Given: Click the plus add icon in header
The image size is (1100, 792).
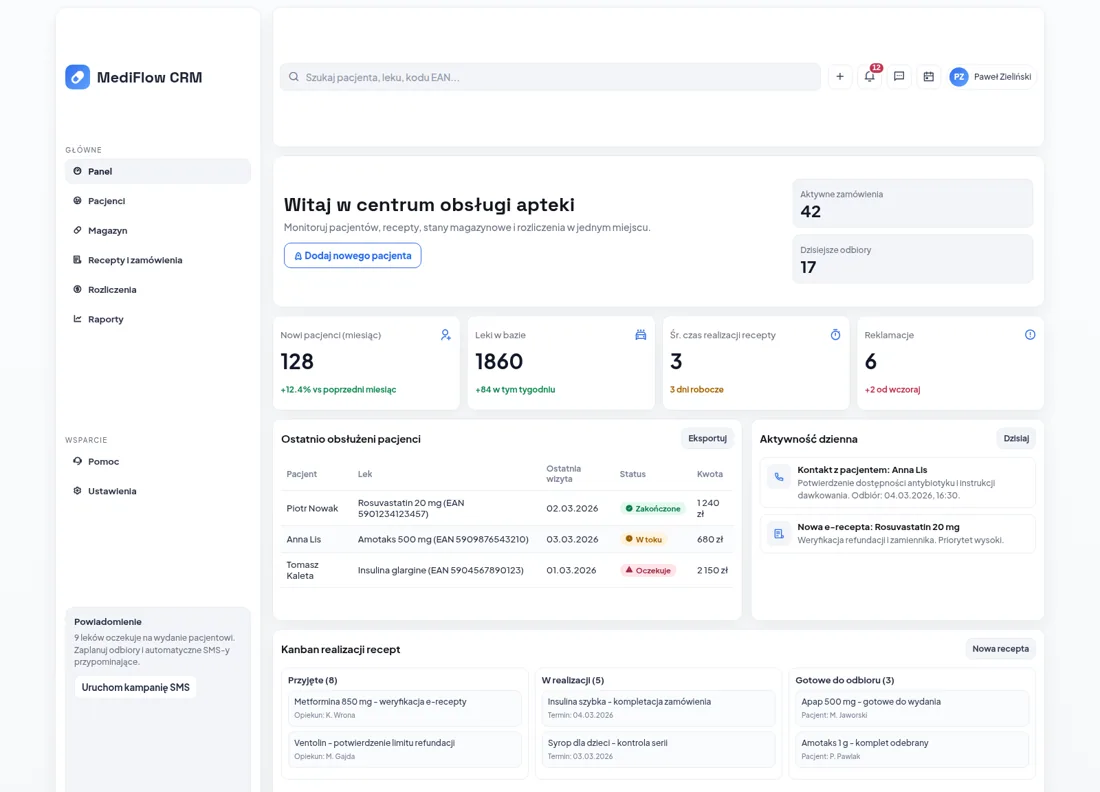Looking at the screenshot, I should click(840, 76).
